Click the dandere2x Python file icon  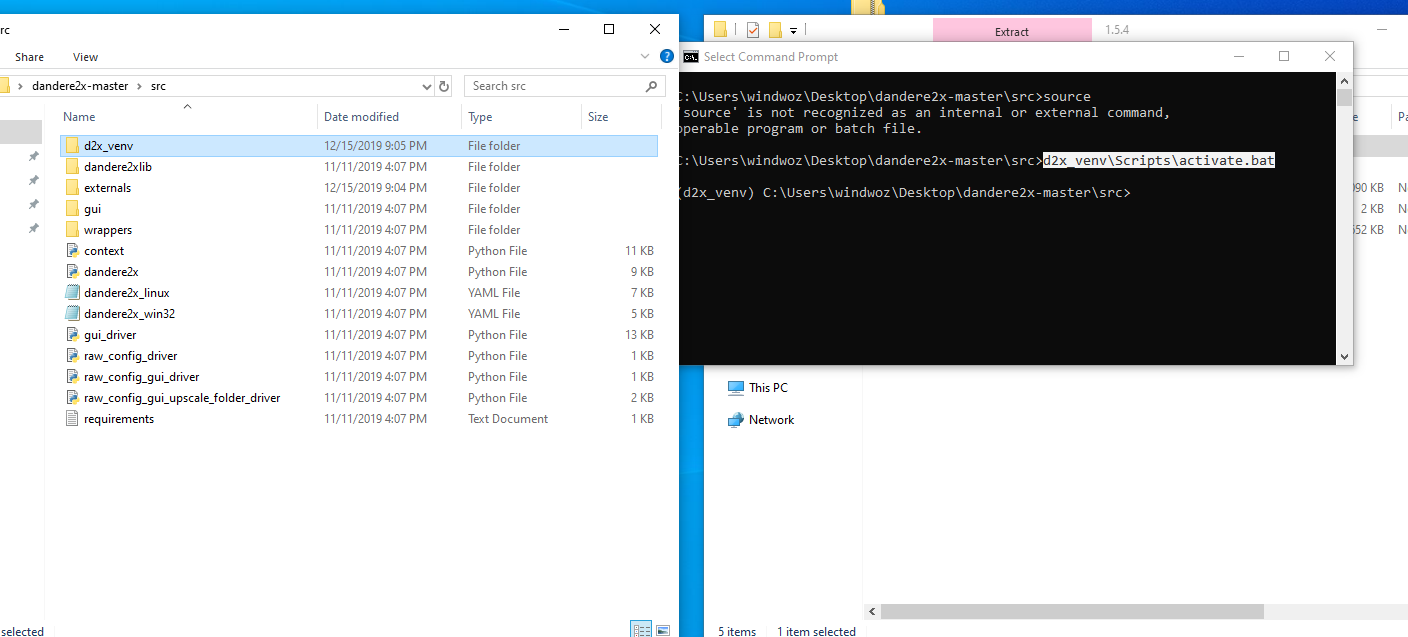[x=73, y=271]
